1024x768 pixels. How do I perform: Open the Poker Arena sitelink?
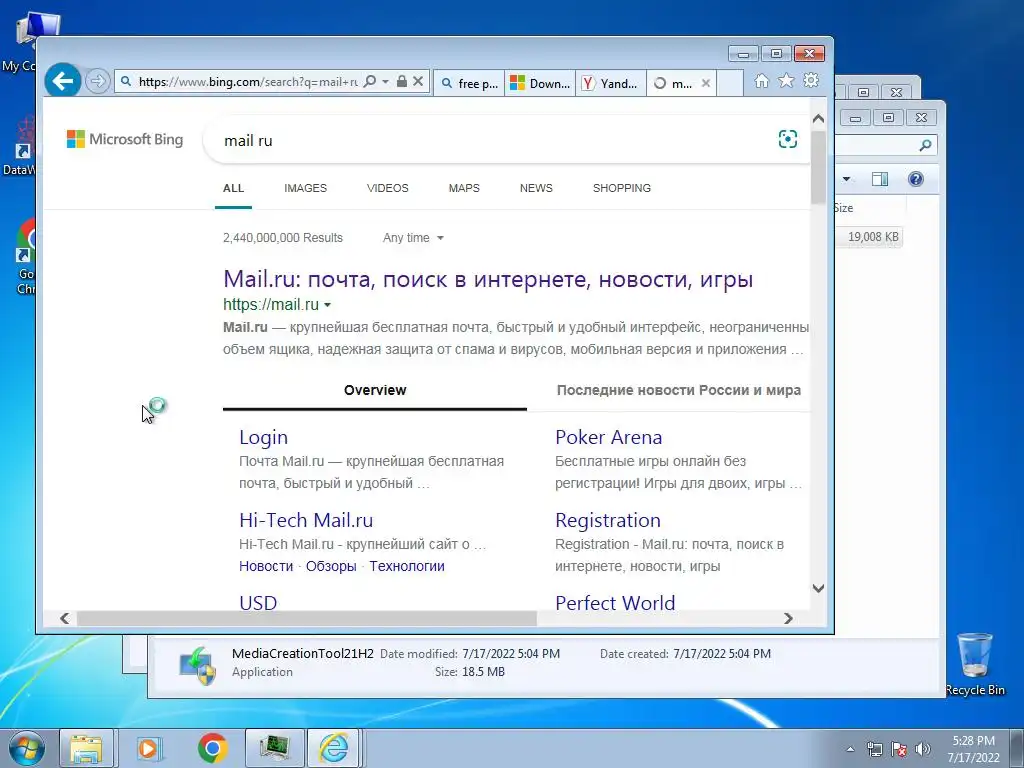pyautogui.click(x=608, y=437)
